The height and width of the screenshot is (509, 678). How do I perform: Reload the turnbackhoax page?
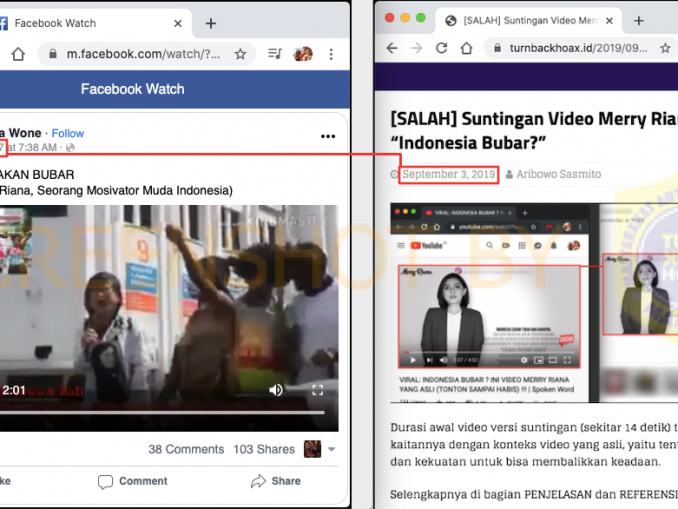441,48
